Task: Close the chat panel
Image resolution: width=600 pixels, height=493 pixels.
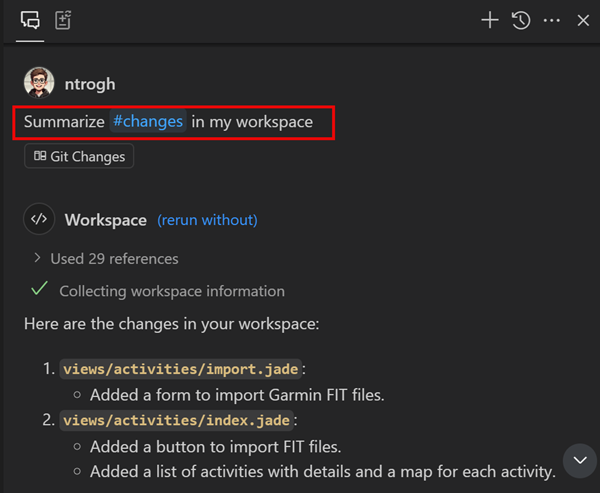Action: tap(583, 20)
